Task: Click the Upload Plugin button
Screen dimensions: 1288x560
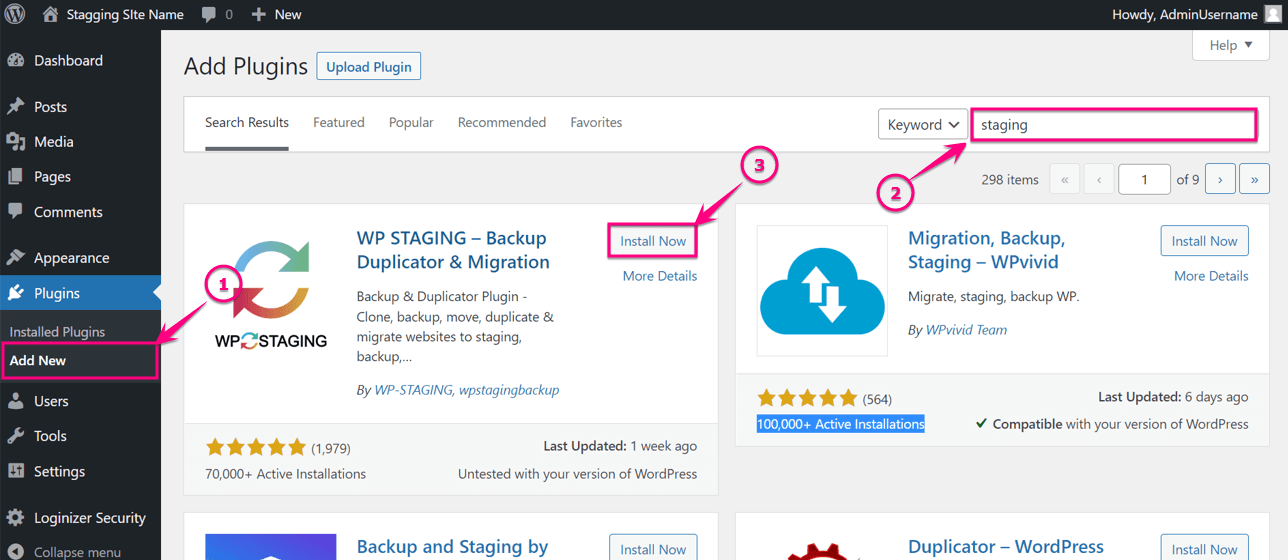Action: click(x=369, y=66)
